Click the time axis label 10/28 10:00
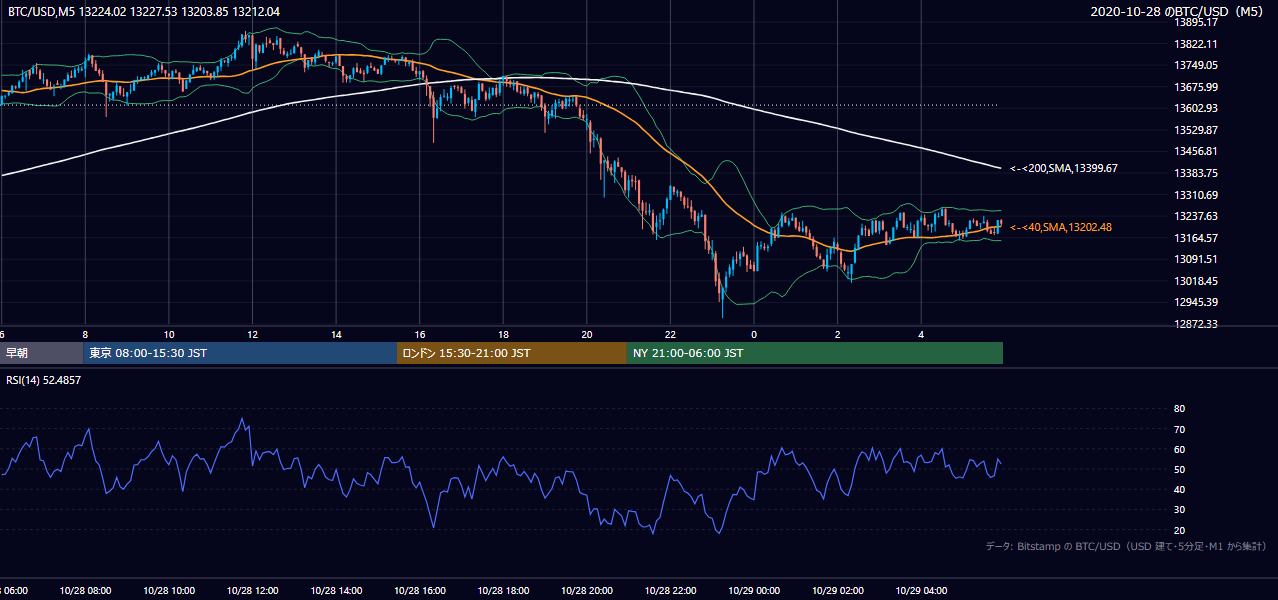This screenshot has height=600, width=1278. pos(169,590)
